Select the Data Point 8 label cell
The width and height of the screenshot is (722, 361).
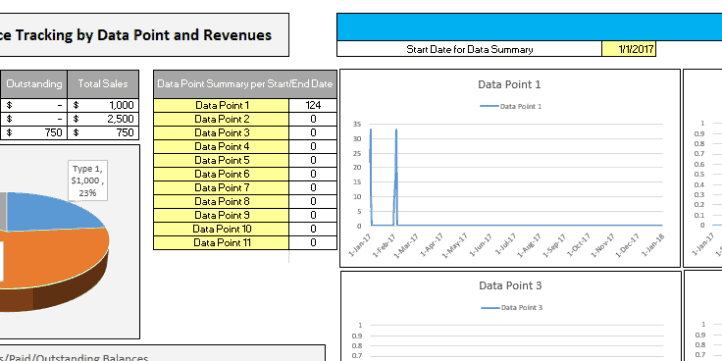(221, 201)
